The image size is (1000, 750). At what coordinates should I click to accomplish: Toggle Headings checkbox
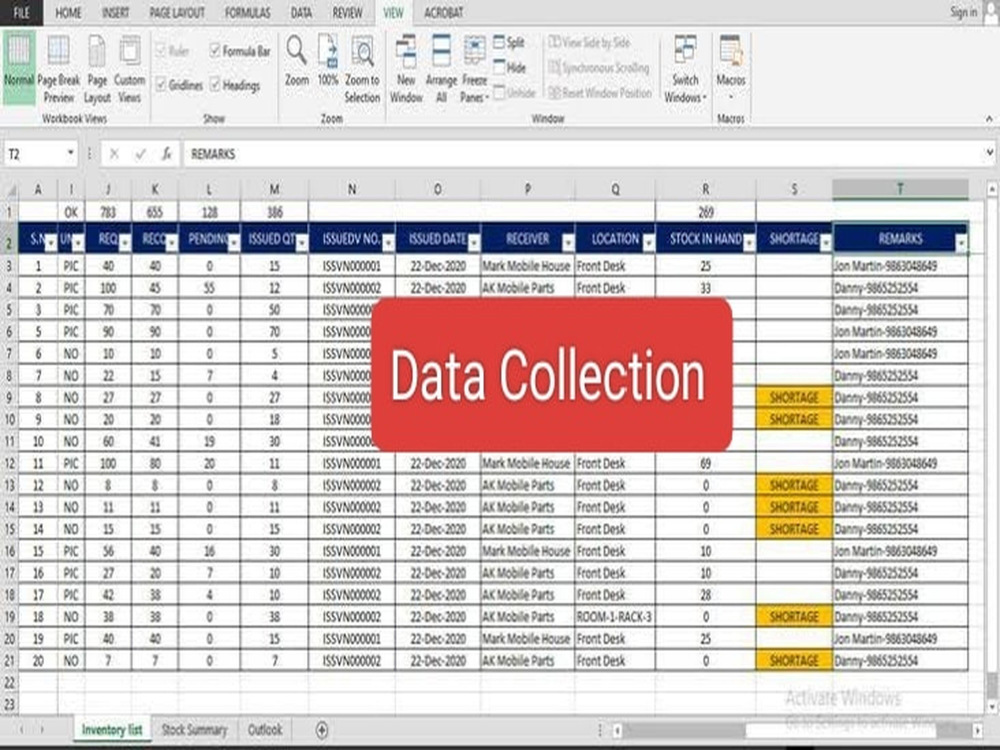215,85
